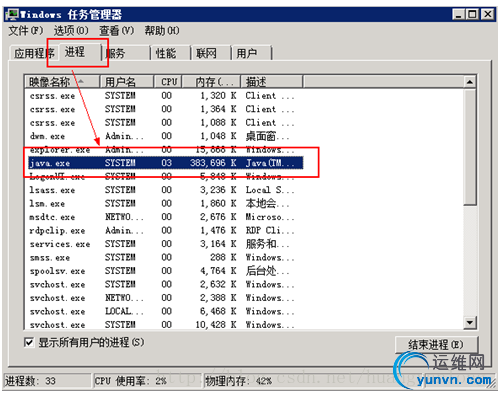This screenshot has height=397, width=498.
Task: Click the CPU 使用率: 2% status entry
Action: (x=148, y=381)
